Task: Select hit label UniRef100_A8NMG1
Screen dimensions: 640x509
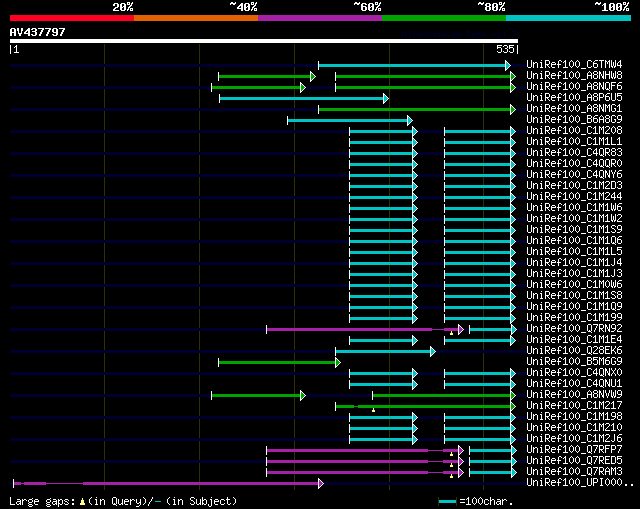Action: pyautogui.click(x=574, y=109)
